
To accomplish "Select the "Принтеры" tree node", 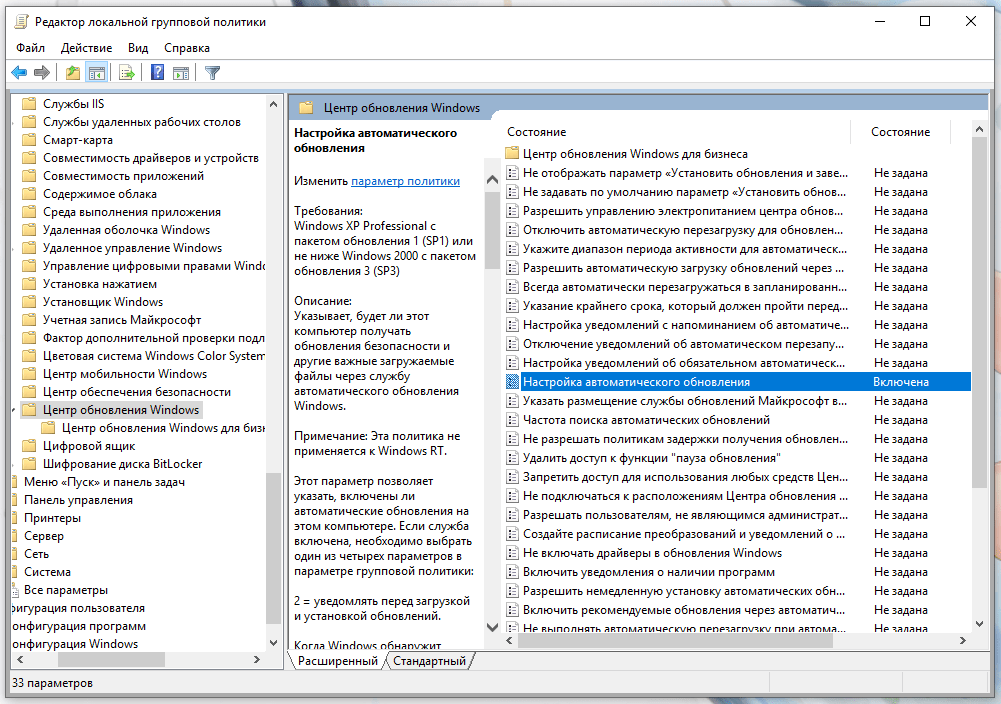I will (52, 518).
